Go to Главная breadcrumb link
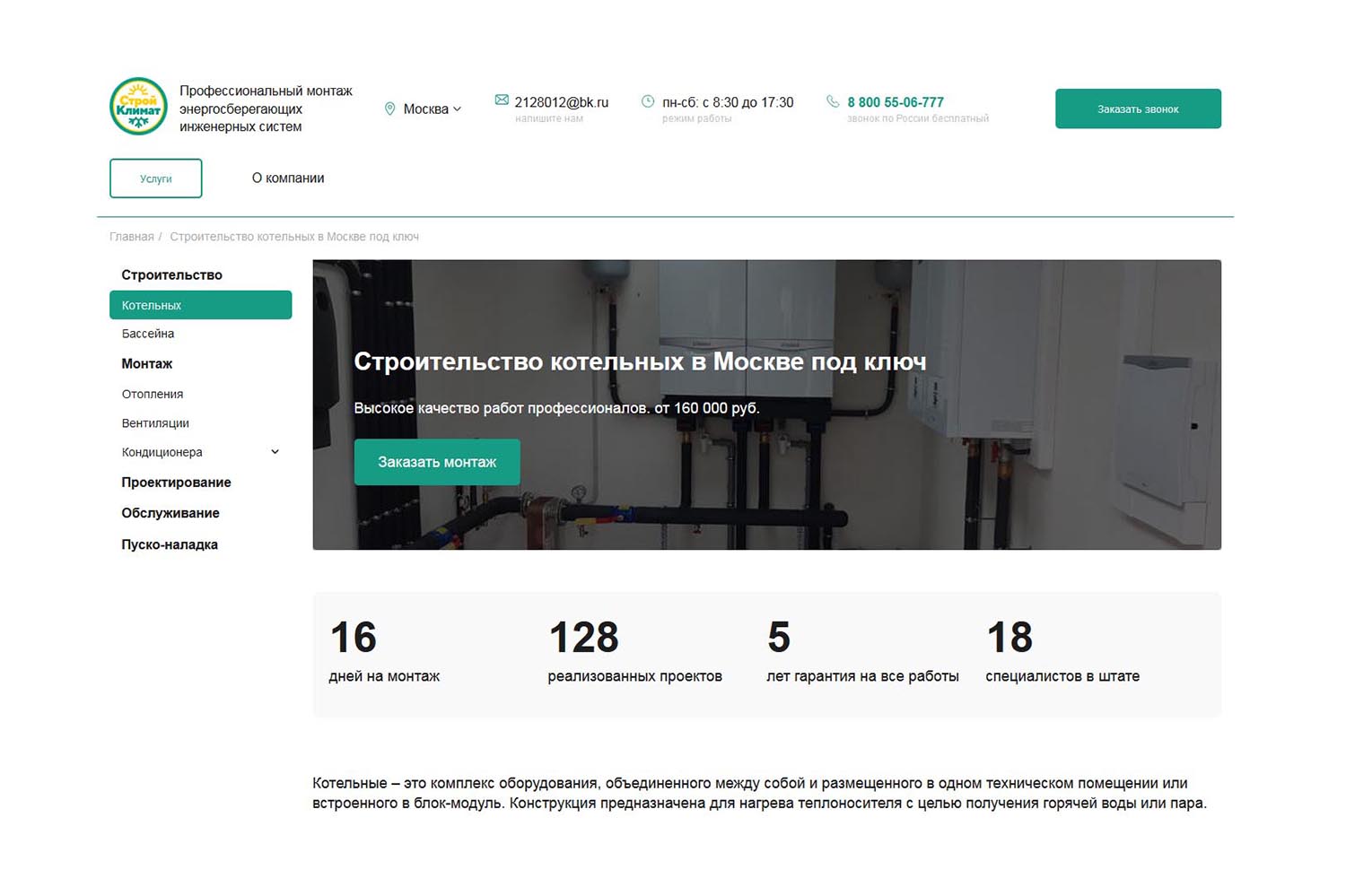Viewport: 1346px width, 896px height. (132, 237)
